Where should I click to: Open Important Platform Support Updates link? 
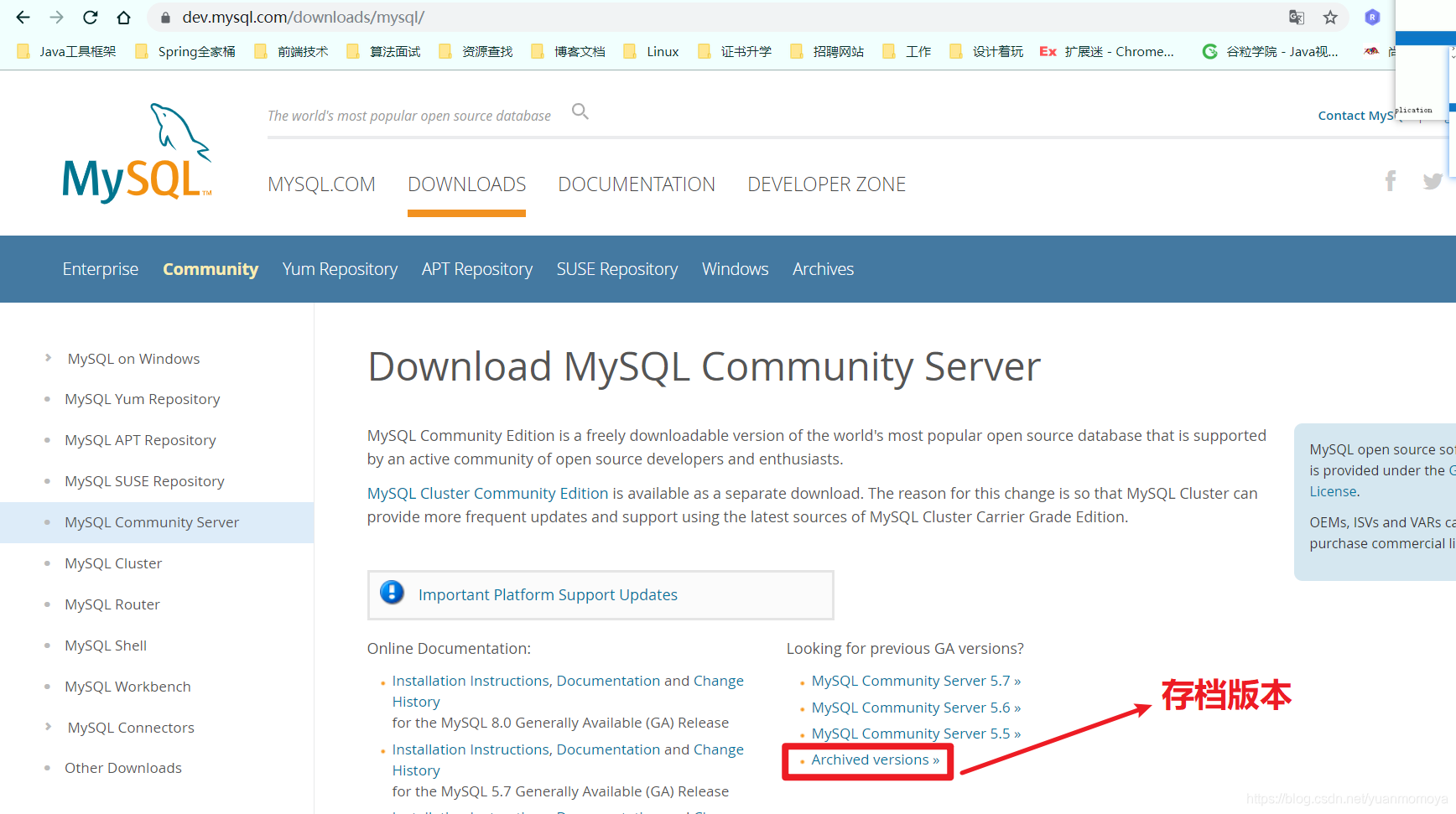tap(548, 594)
